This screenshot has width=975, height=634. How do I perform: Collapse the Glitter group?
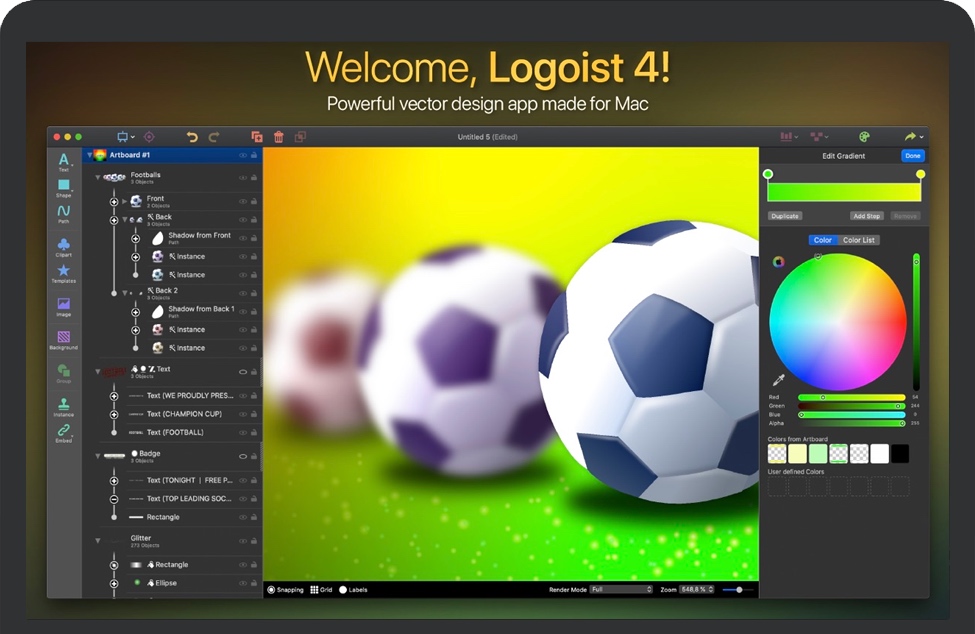98,541
